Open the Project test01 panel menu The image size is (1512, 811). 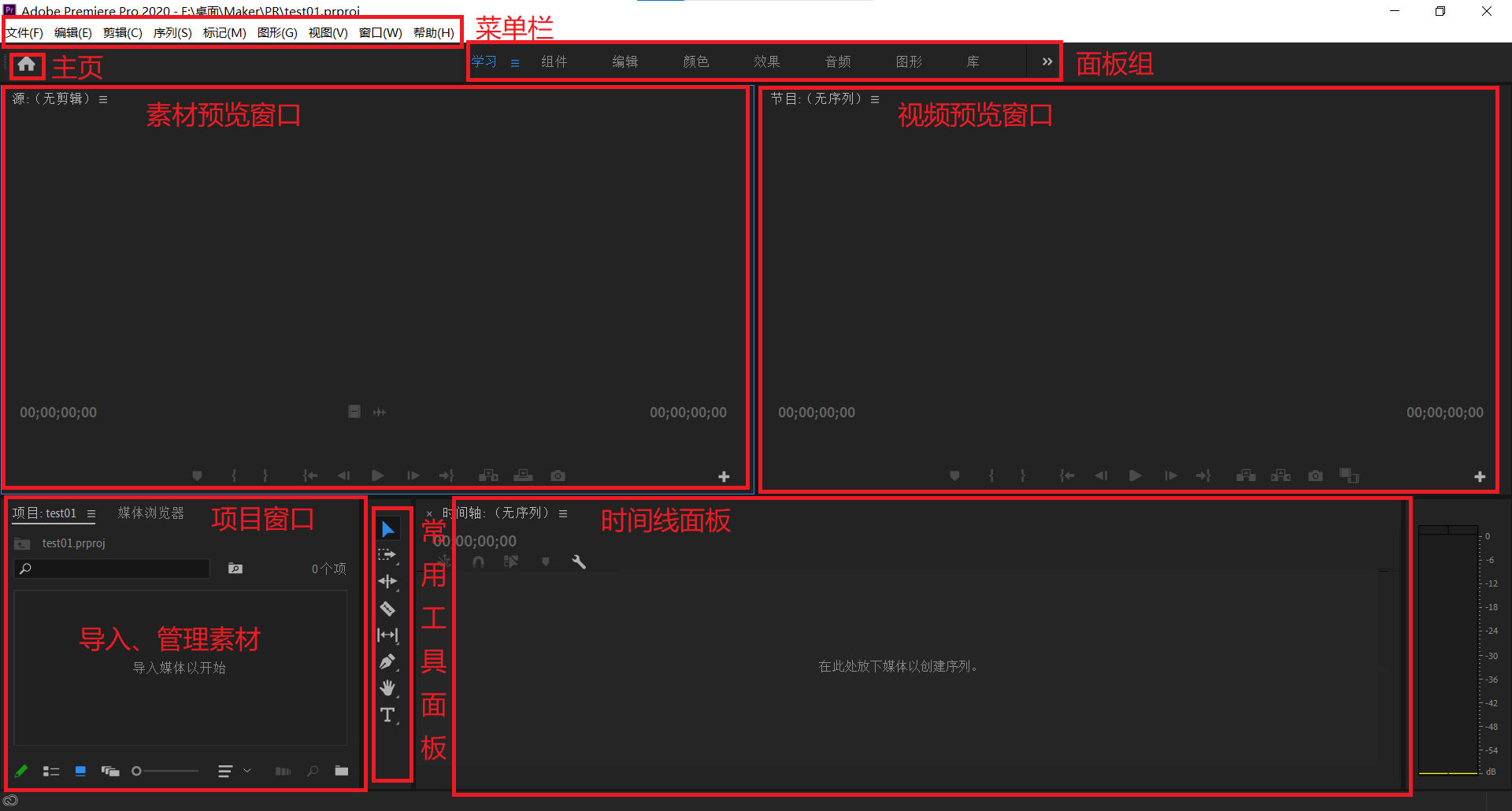click(91, 513)
